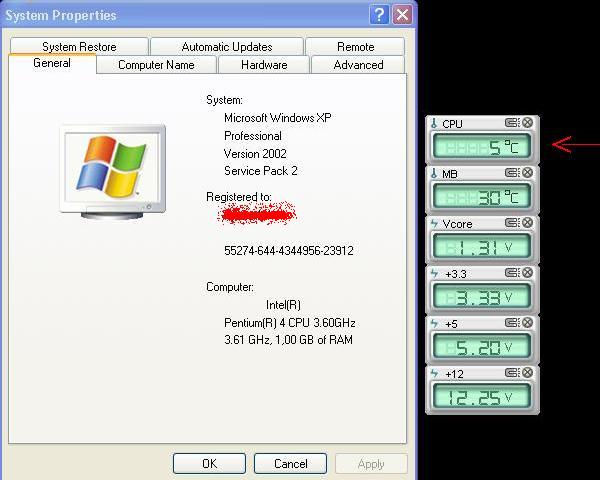This screenshot has width=600, height=480.
Task: Close the MB temperature sensor panel
Action: pos(527,173)
